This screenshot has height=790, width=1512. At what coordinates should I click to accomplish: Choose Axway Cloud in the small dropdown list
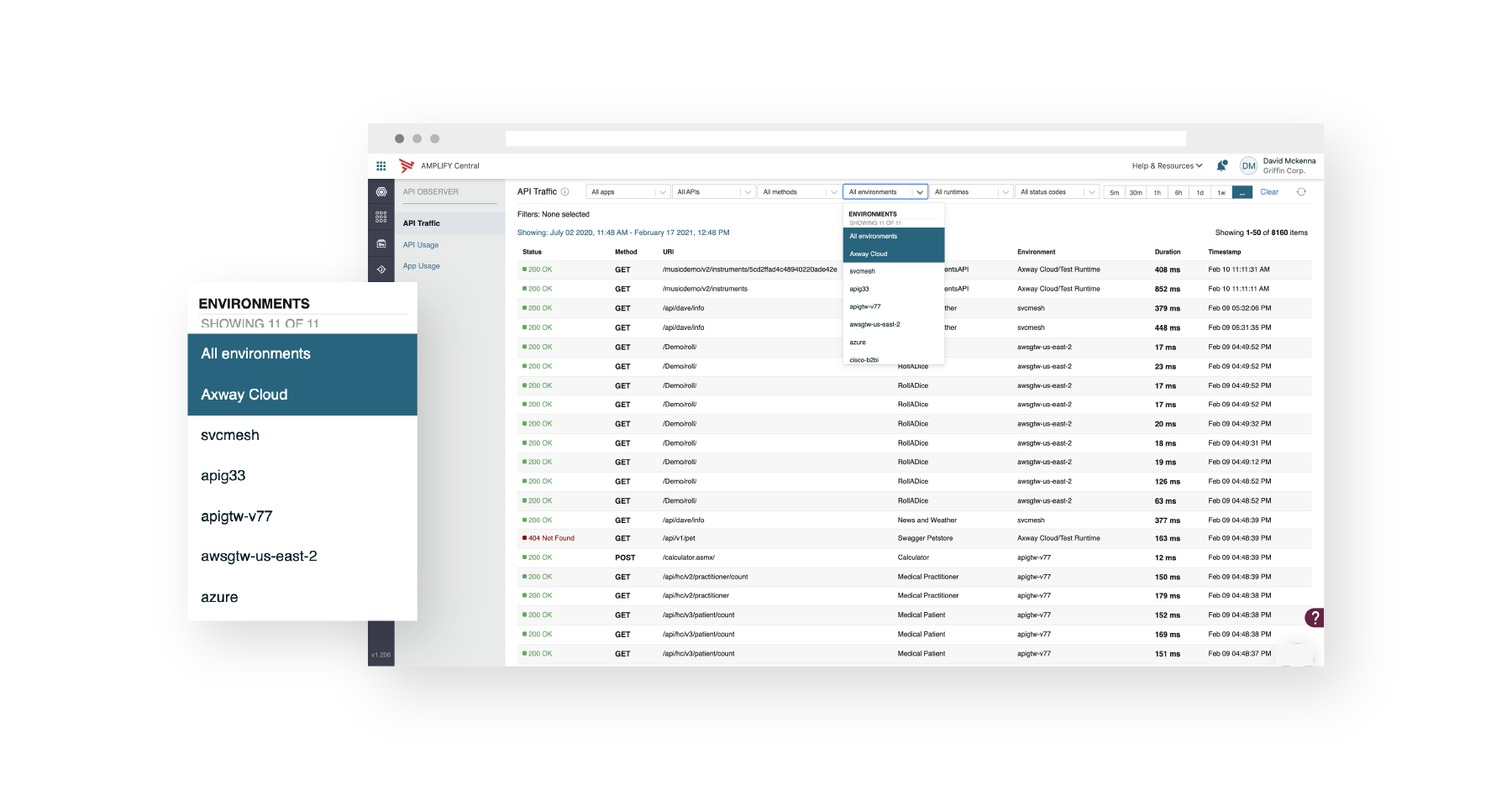[894, 254]
